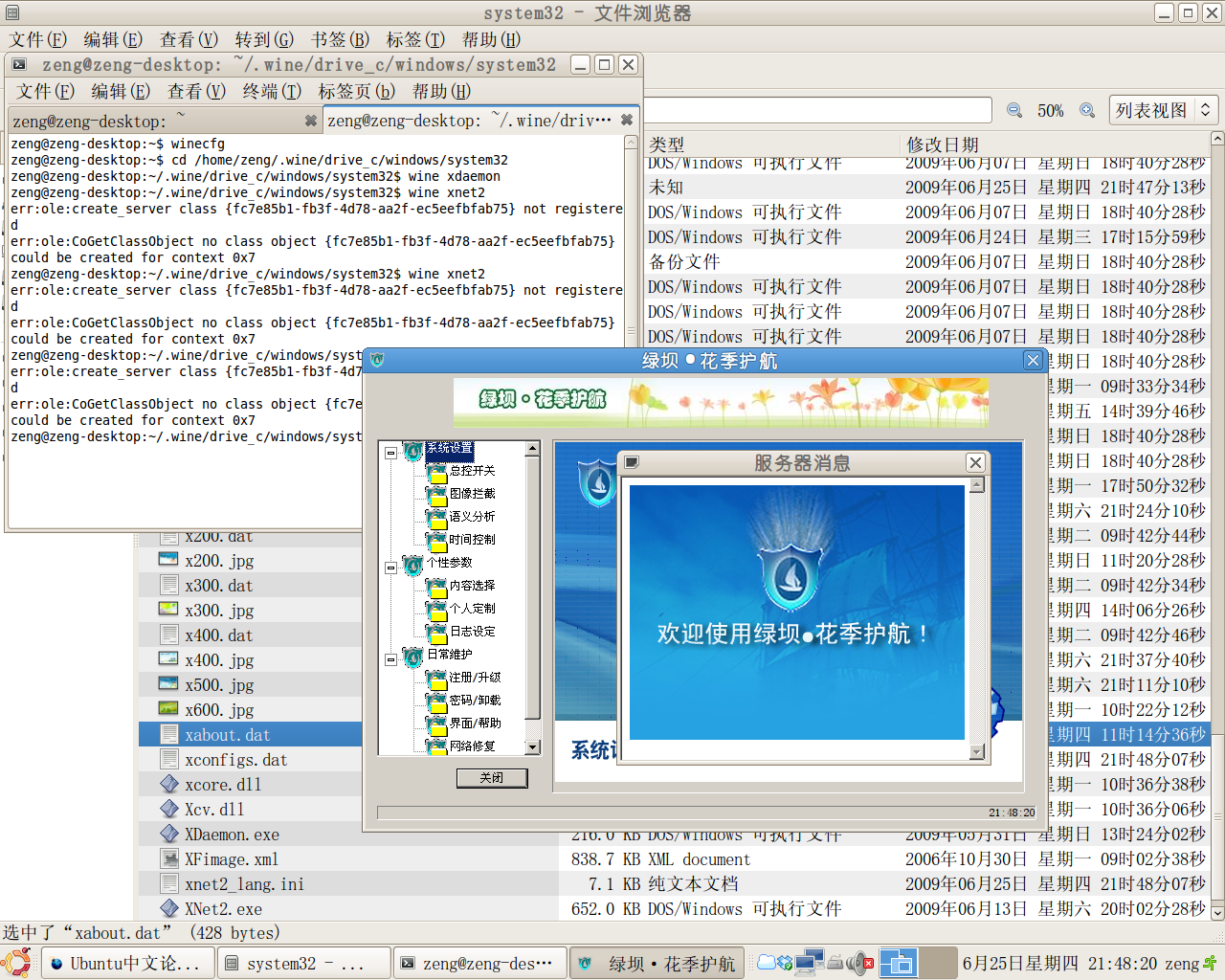Open 界面/帮助 folder icon in tree
Screen dimensions: 1225x980
(x=437, y=724)
